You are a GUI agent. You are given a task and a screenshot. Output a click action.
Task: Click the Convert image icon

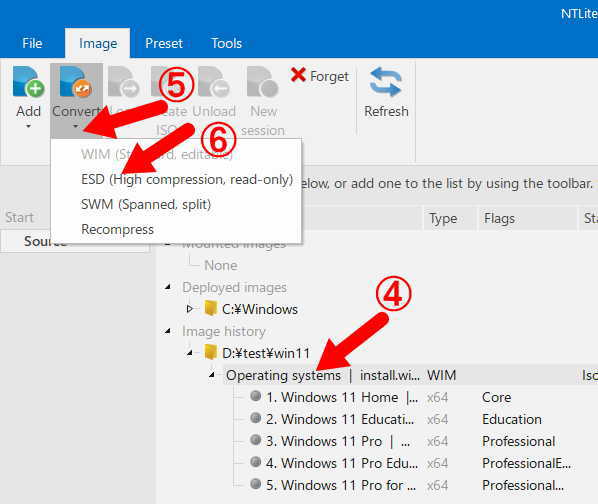click(76, 82)
